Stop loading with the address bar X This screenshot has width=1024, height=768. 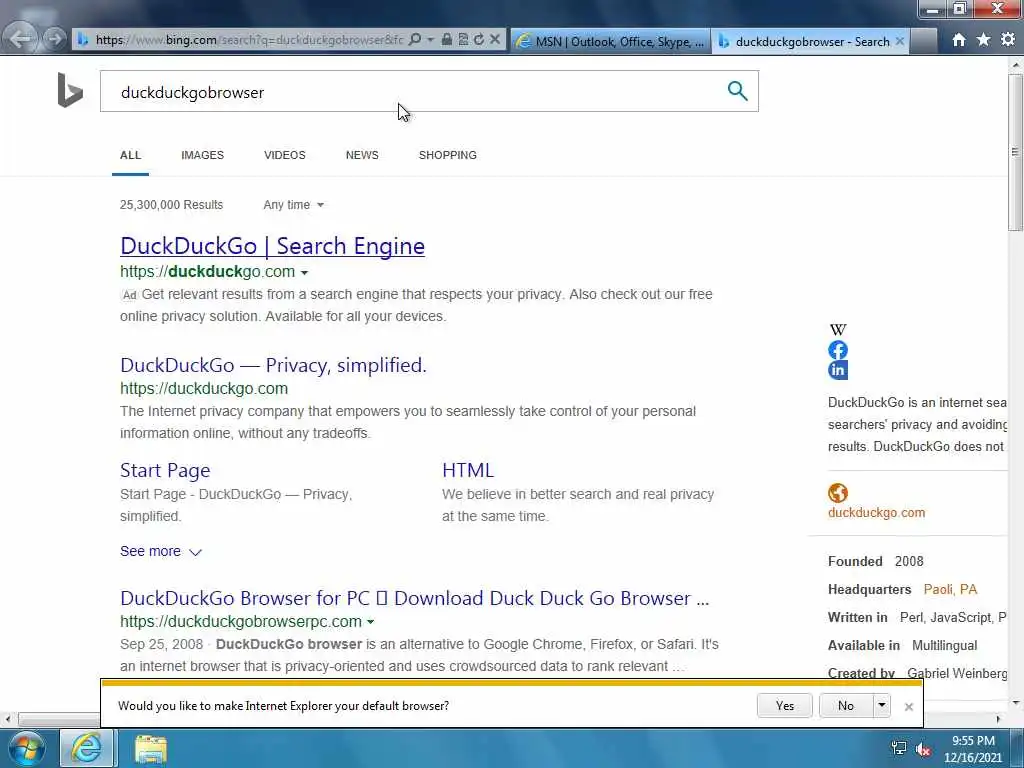tap(495, 39)
